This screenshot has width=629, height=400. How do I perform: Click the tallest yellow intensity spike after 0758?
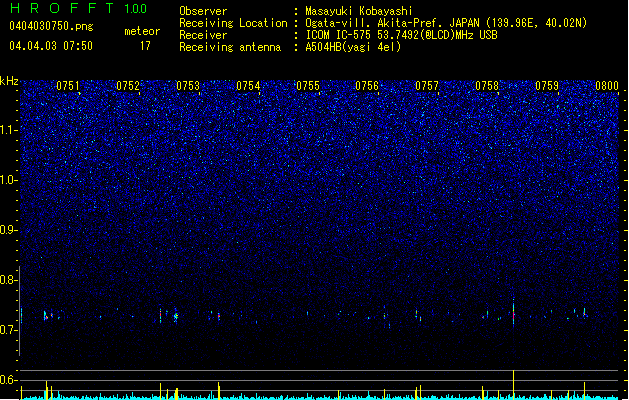click(x=513, y=384)
